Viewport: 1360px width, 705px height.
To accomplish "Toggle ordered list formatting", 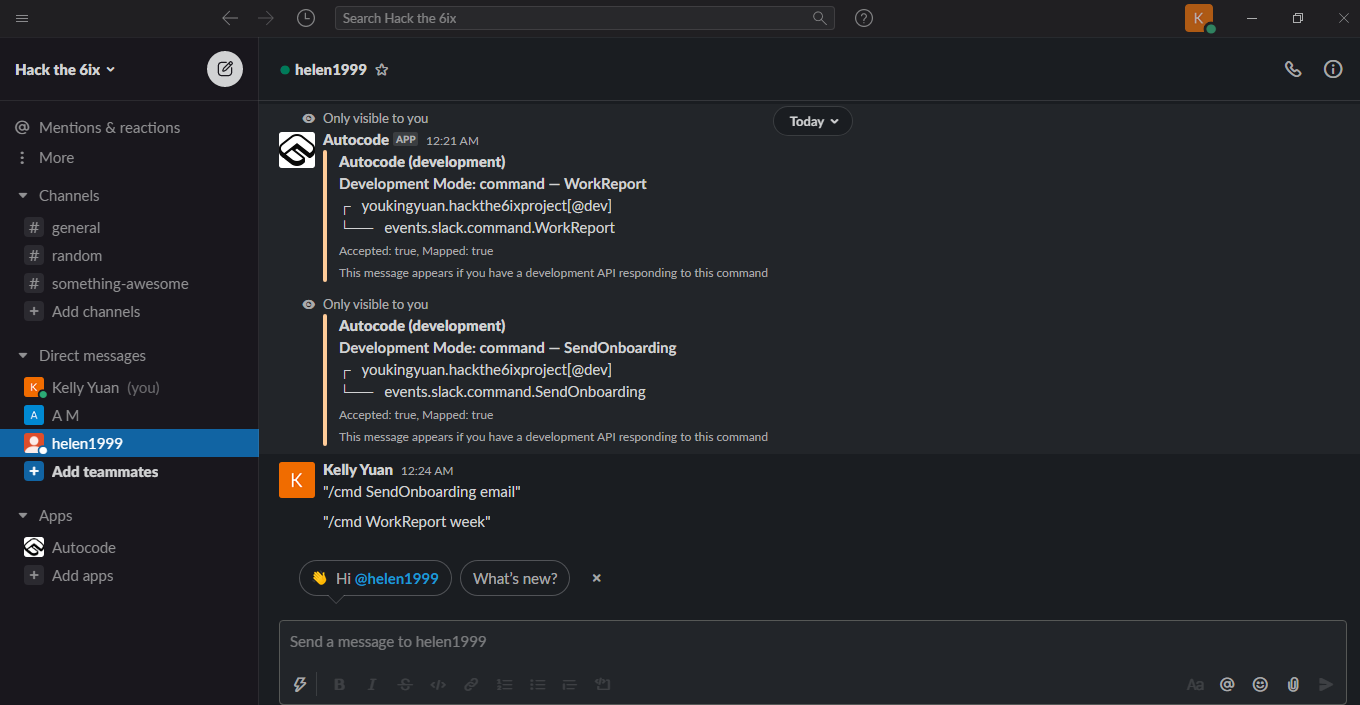I will [504, 684].
